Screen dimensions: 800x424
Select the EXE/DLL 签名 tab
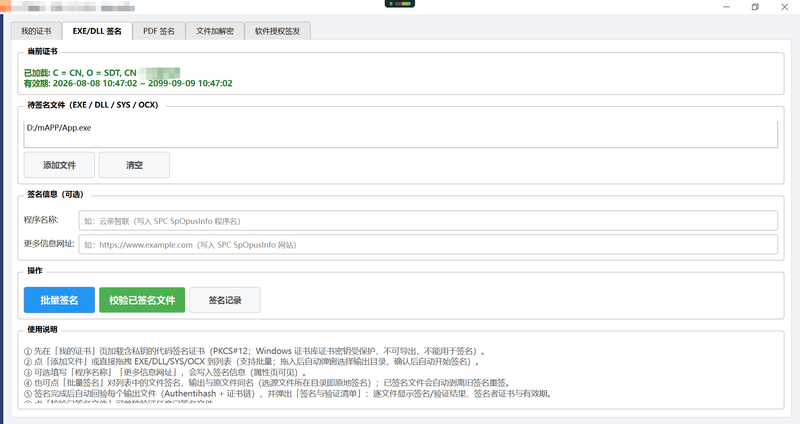point(97,31)
